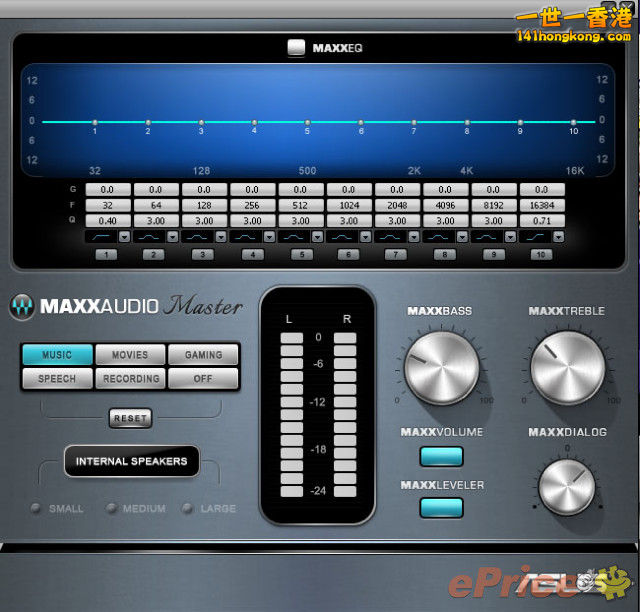The image size is (640, 612).
Task: Select the Music preset
Action: click(x=57, y=355)
